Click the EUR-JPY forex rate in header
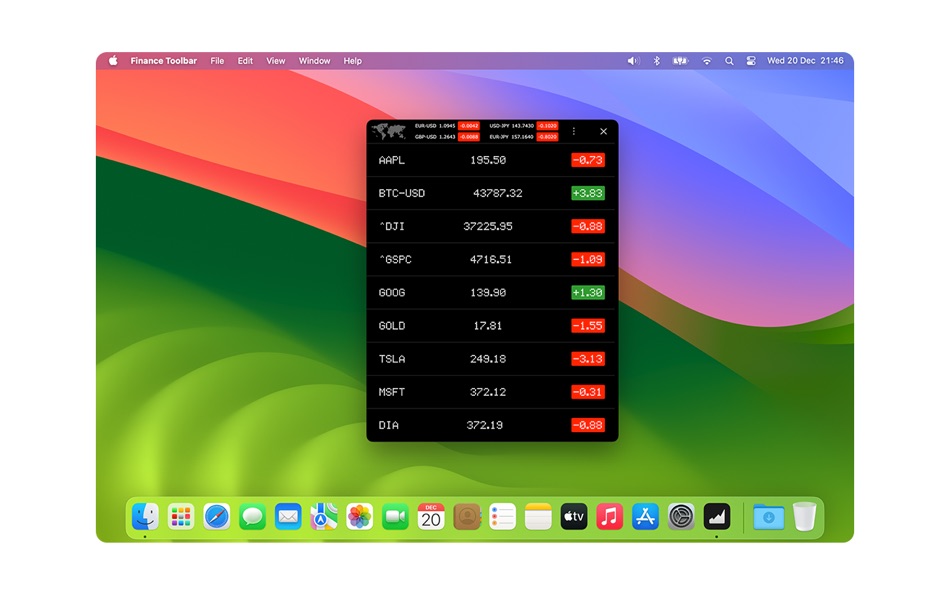The height and width of the screenshot is (594, 950). pyautogui.click(x=523, y=137)
